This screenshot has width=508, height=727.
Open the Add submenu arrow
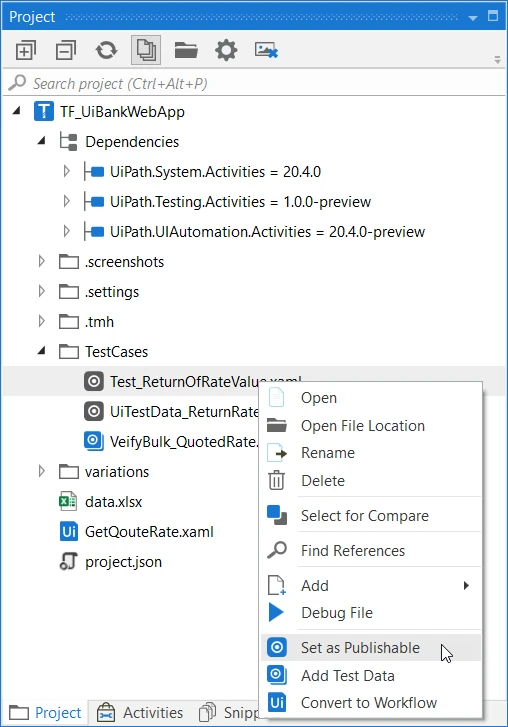tap(466, 586)
